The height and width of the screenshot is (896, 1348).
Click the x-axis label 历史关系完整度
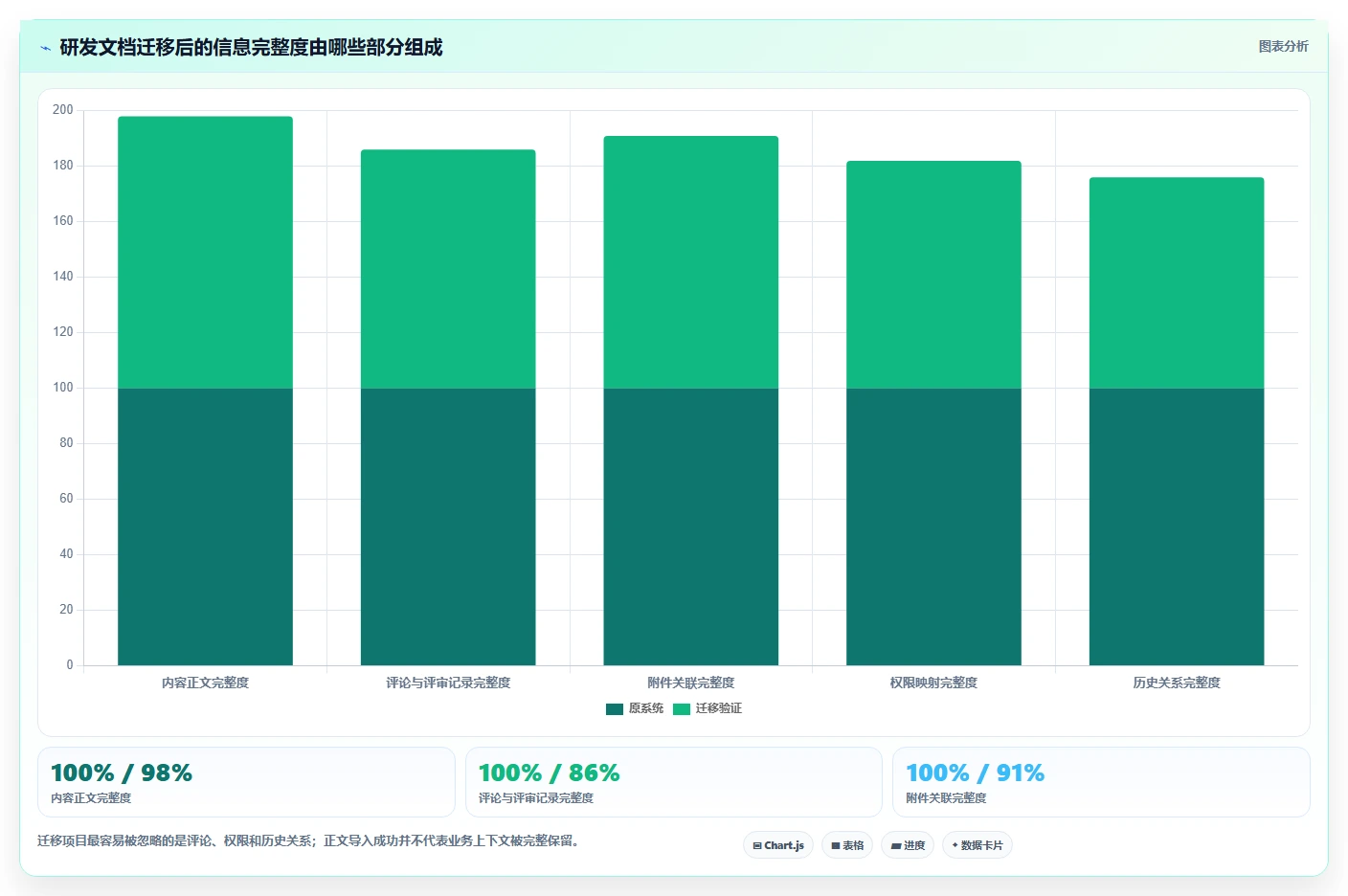pyautogui.click(x=1177, y=683)
